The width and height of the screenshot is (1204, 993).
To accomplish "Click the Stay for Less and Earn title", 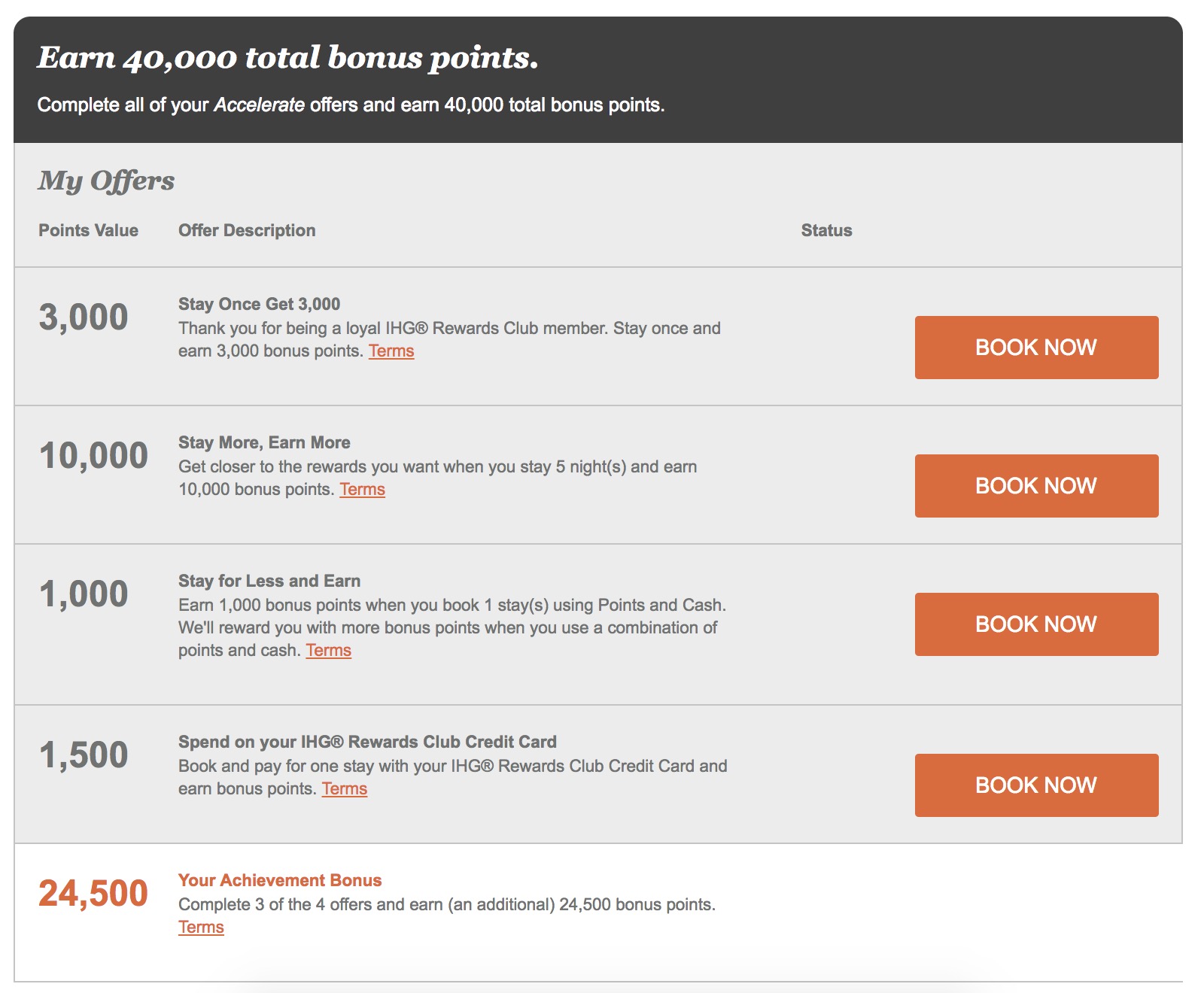I will click(x=269, y=582).
